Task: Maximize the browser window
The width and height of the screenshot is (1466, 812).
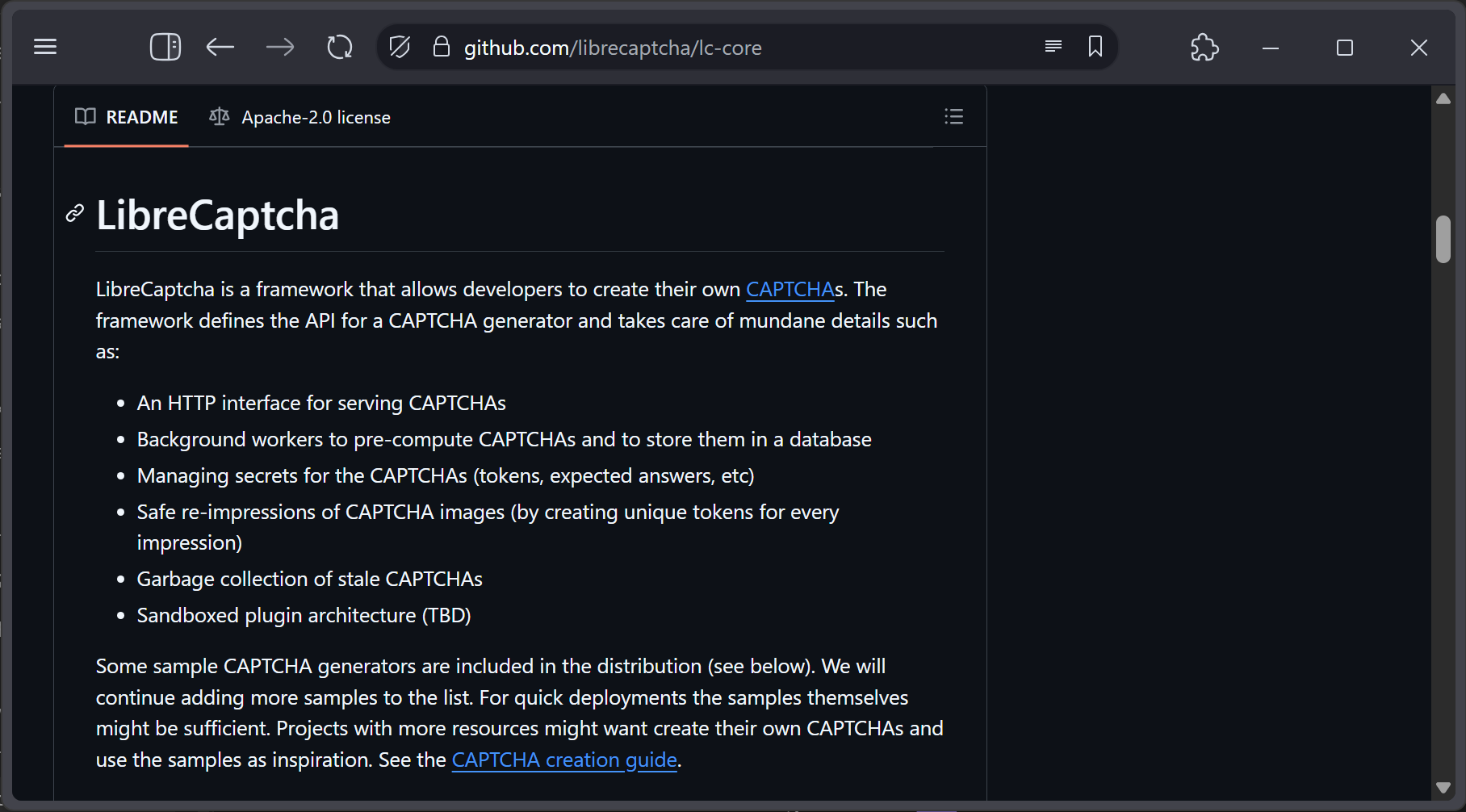Action: 1345,48
